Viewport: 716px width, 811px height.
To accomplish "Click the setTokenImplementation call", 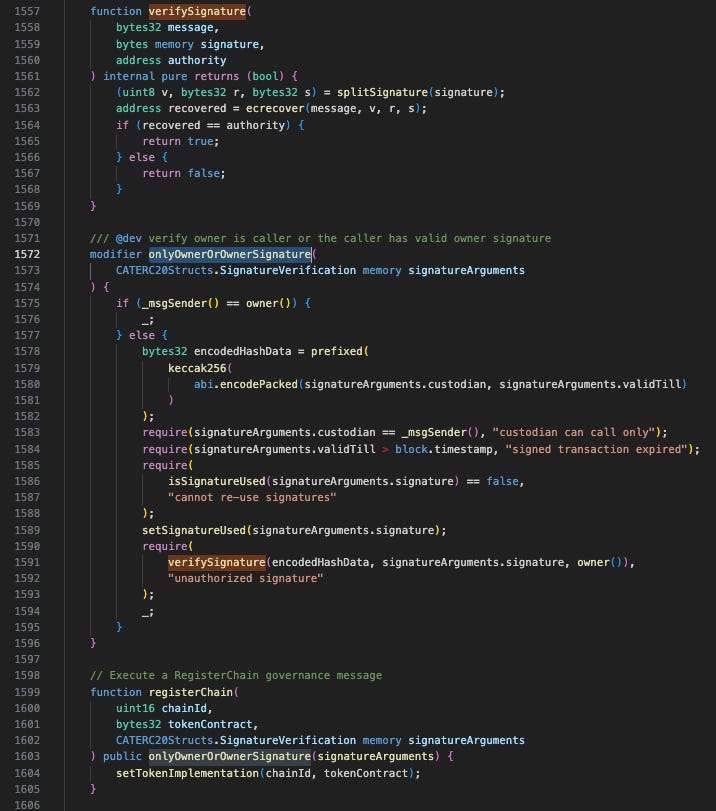I will pyautogui.click(x=187, y=773).
